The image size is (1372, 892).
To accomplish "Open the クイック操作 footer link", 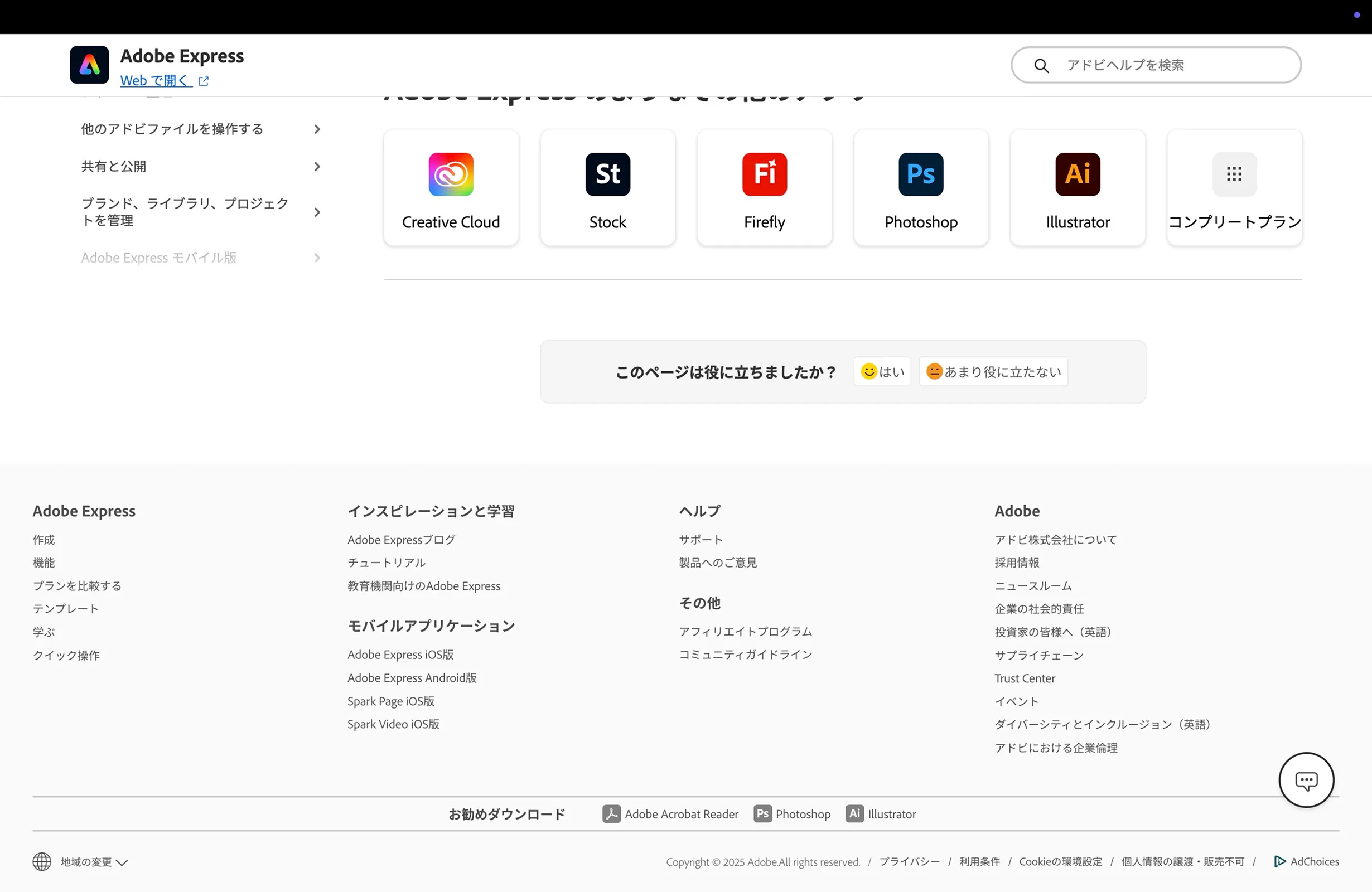I will click(x=66, y=655).
